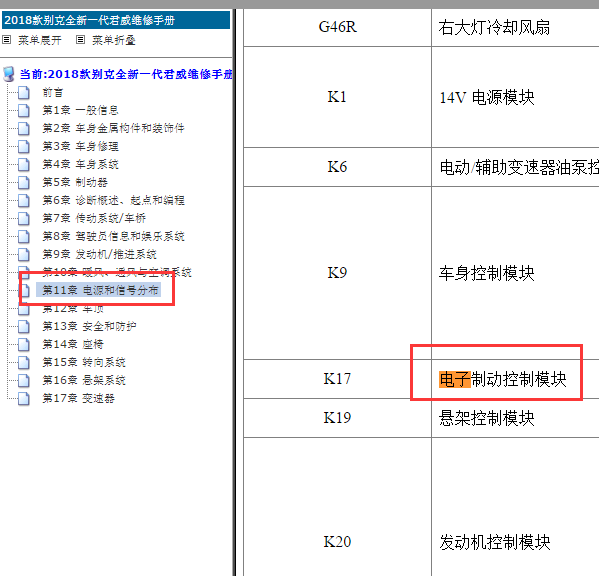Screen dimensions: 599x576
Task: Open 第13章 安全和防护
Action: (89, 326)
